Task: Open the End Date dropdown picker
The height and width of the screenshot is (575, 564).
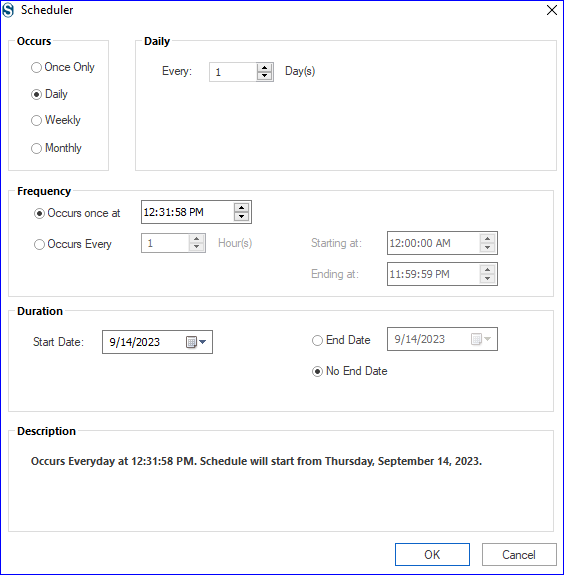Action: pos(487,339)
